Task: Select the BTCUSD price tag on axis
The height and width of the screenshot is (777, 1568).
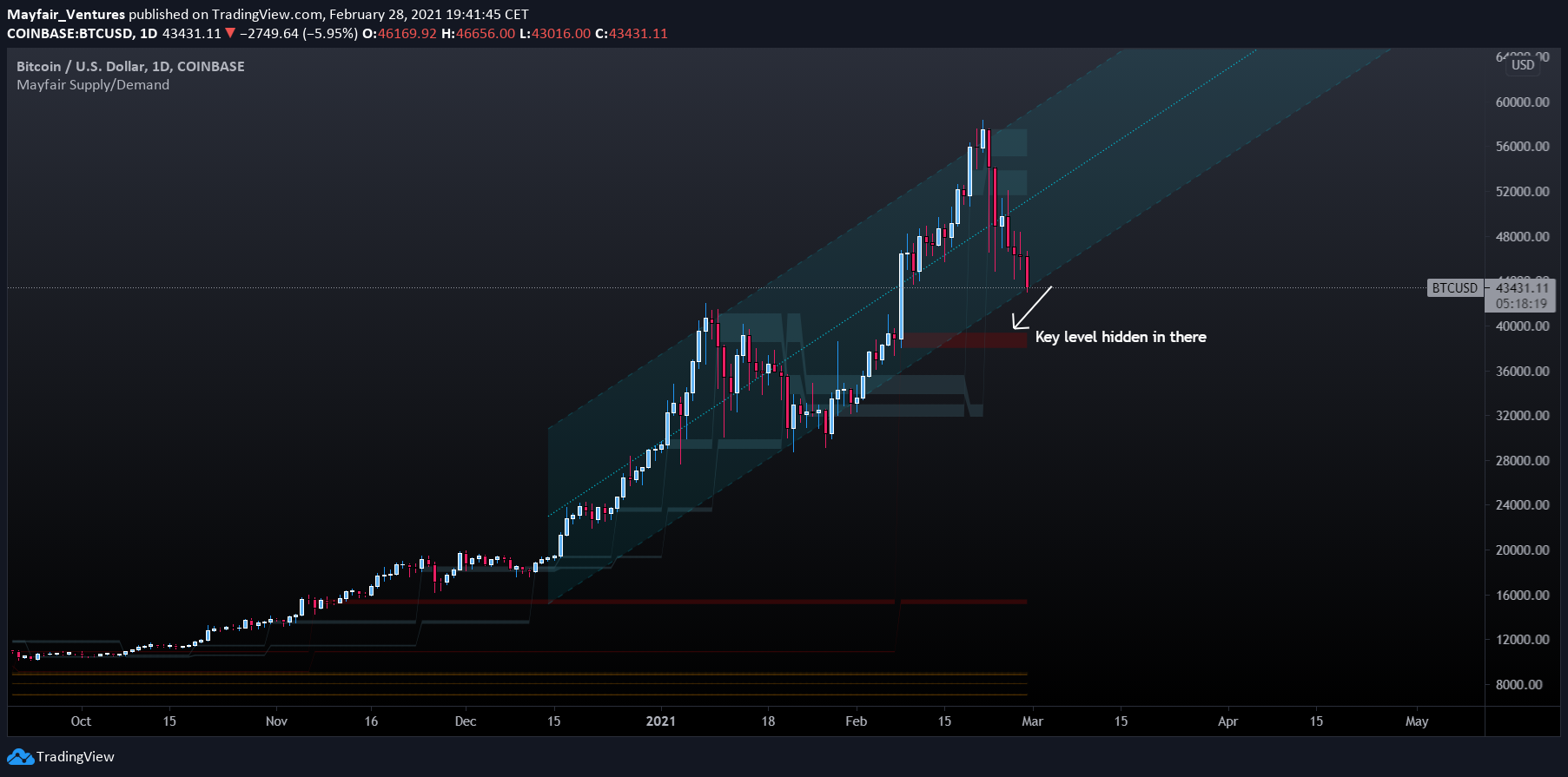Action: pyautogui.click(x=1454, y=288)
